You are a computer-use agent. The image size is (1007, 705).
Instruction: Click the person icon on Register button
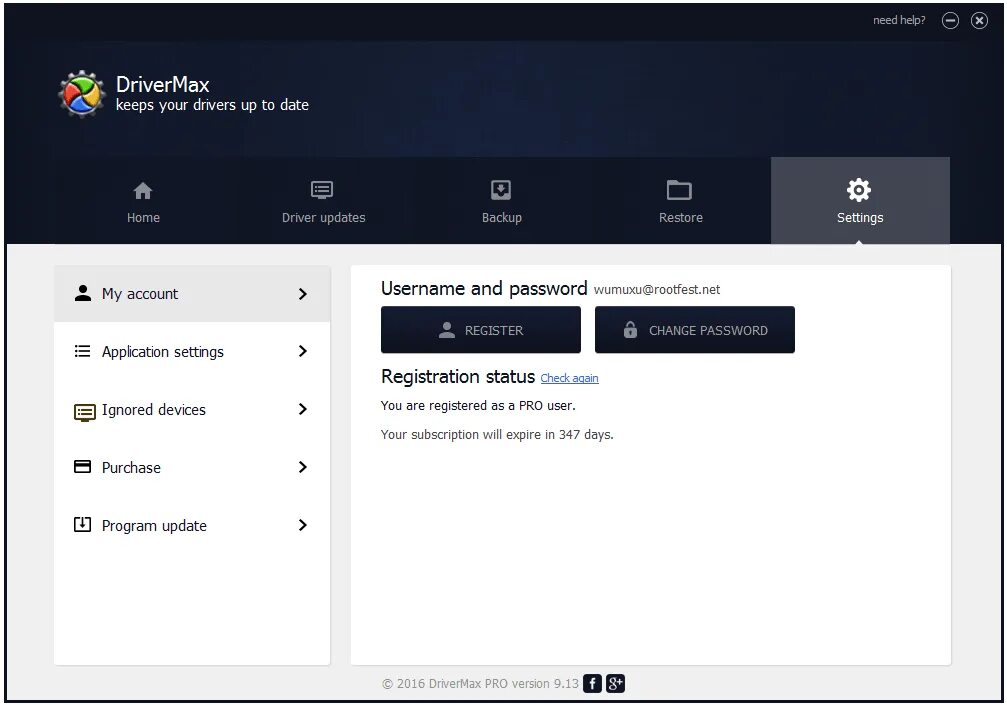click(446, 330)
